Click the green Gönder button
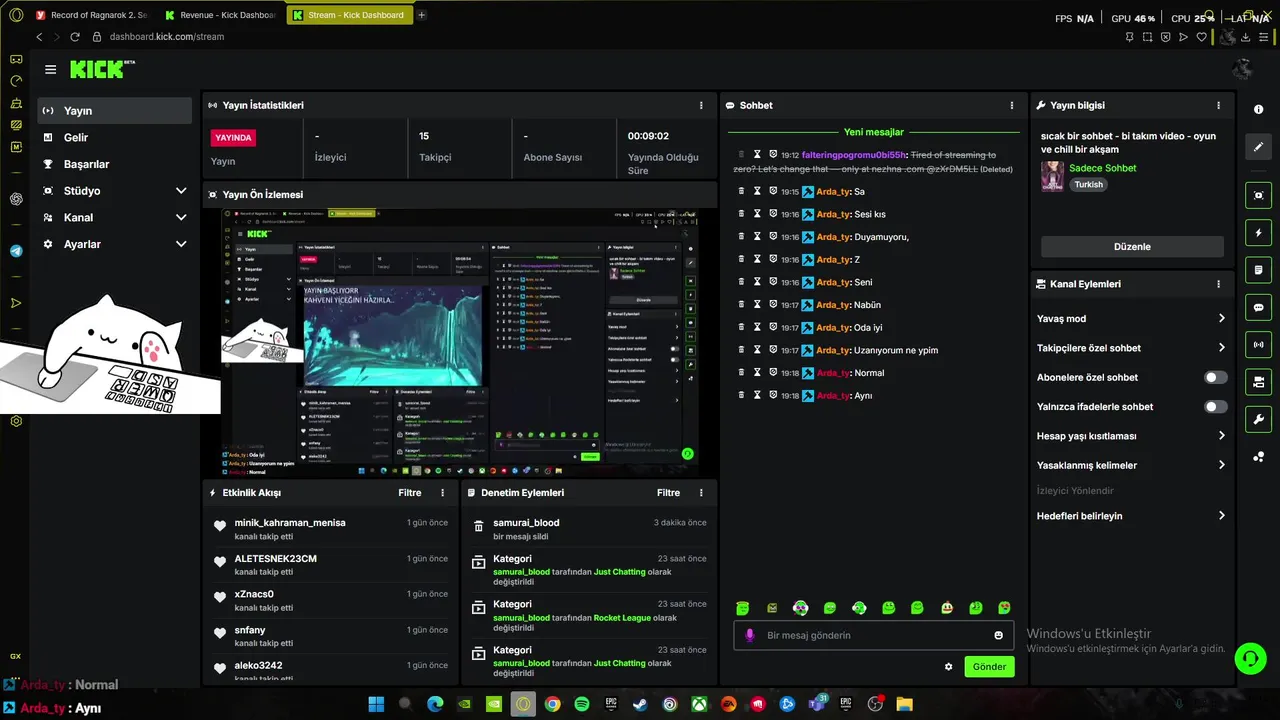 [989, 667]
